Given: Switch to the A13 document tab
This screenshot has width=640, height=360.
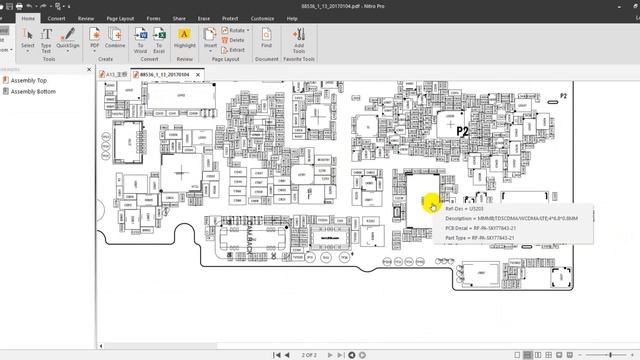Looking at the screenshot, I should pos(113,75).
